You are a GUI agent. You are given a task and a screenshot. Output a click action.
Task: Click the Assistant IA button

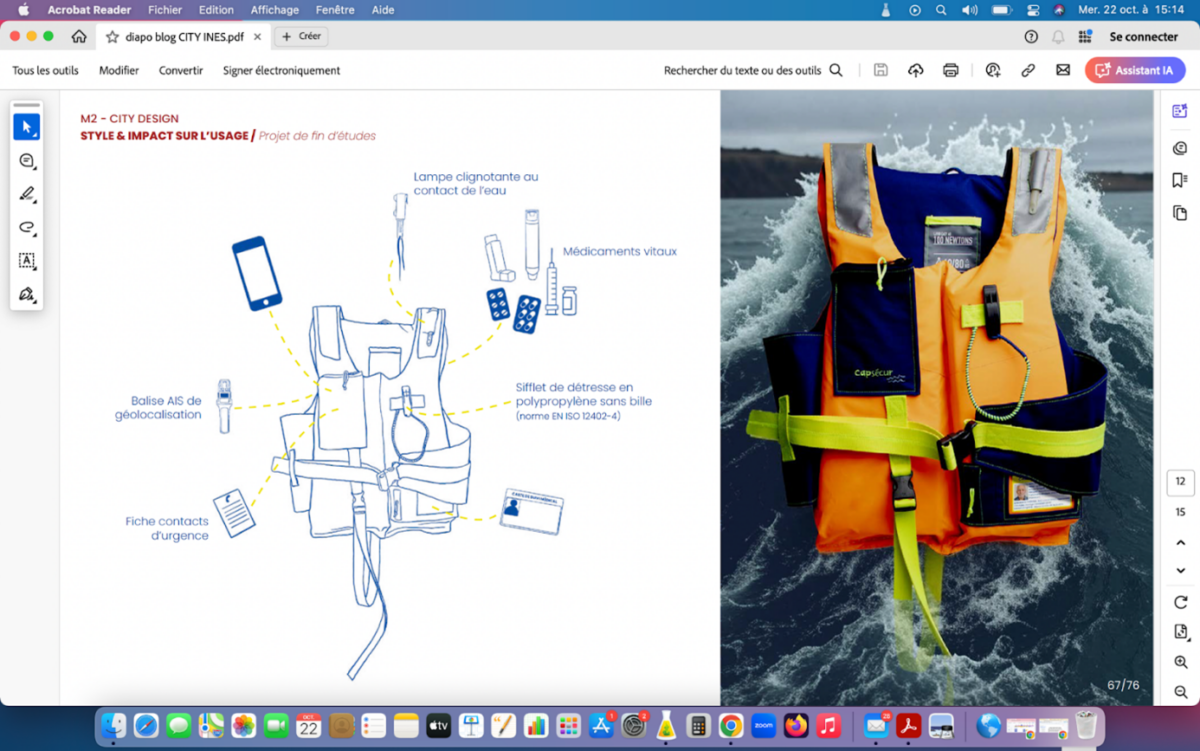coord(1135,71)
